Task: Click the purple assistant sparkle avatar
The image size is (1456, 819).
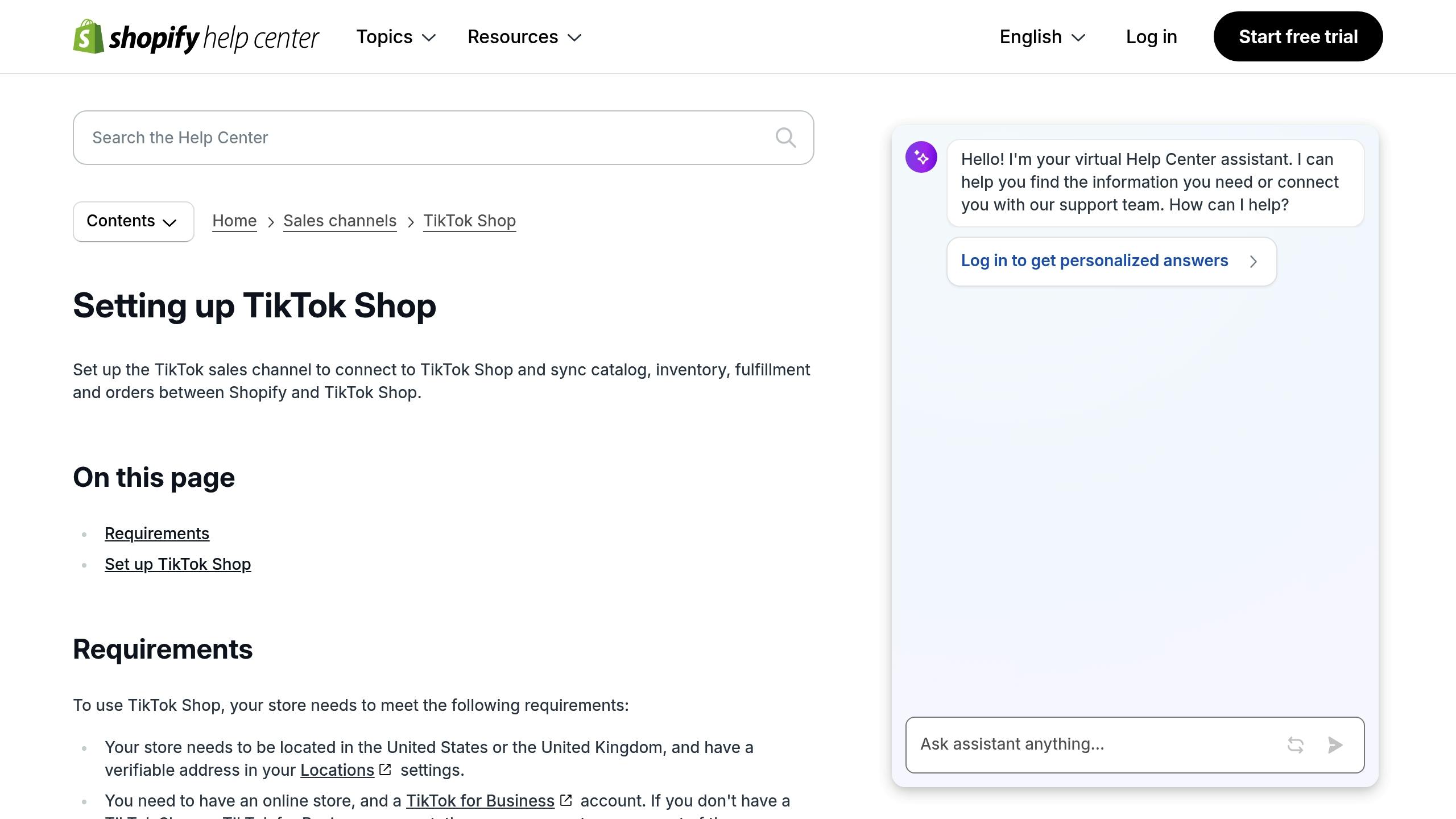Action: 921,157
